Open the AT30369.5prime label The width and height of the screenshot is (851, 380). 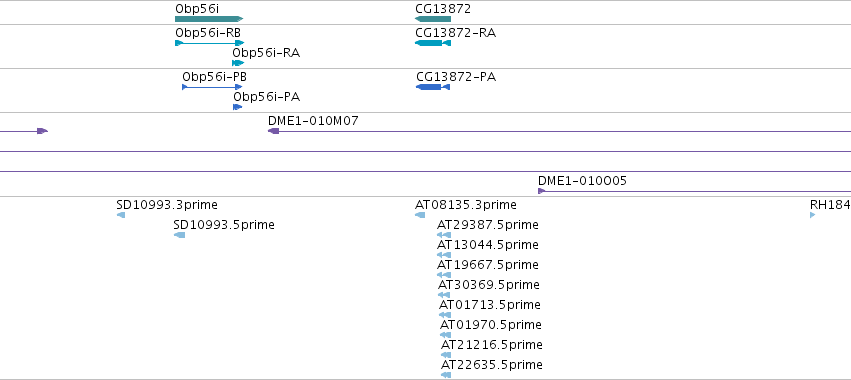point(489,285)
